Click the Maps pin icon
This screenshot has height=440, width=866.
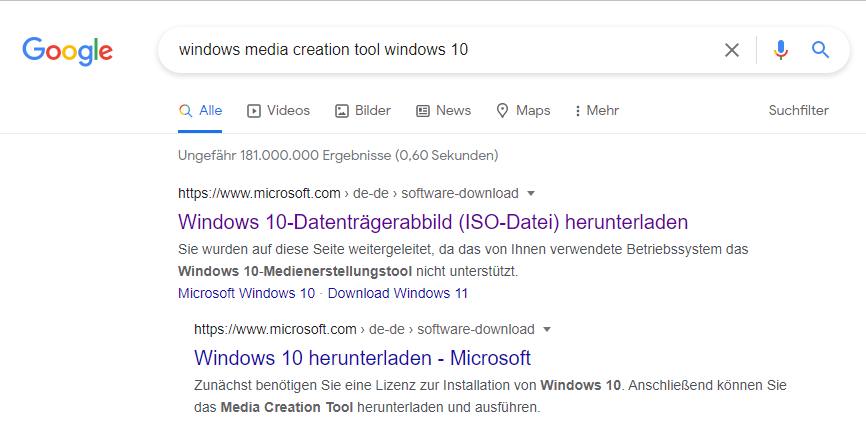click(503, 111)
